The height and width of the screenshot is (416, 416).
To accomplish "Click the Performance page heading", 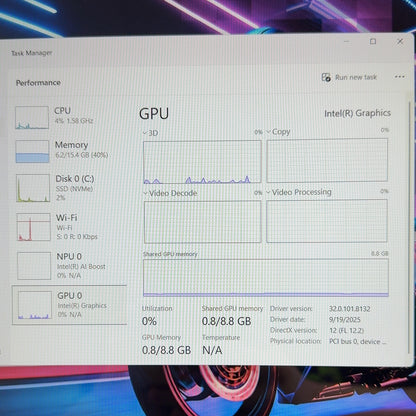I will pyautogui.click(x=38, y=83).
